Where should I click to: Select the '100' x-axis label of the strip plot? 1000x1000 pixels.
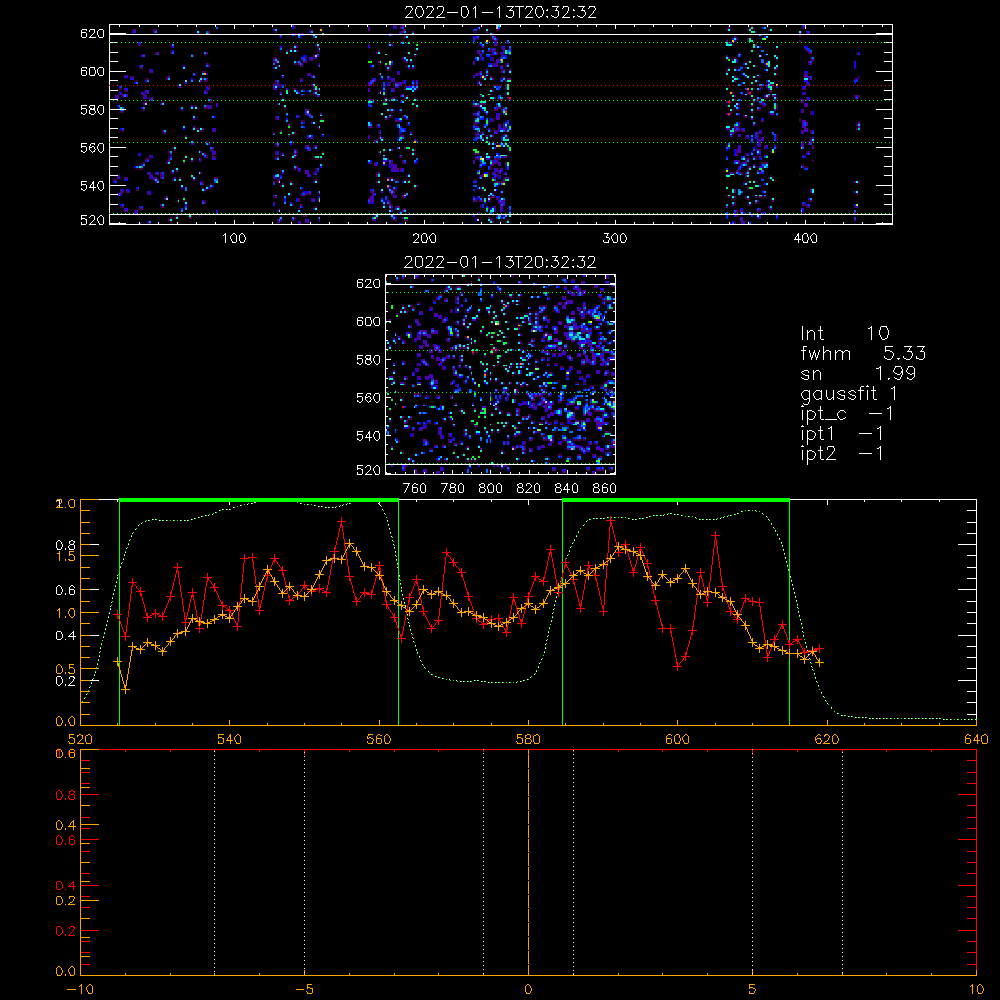(x=234, y=239)
